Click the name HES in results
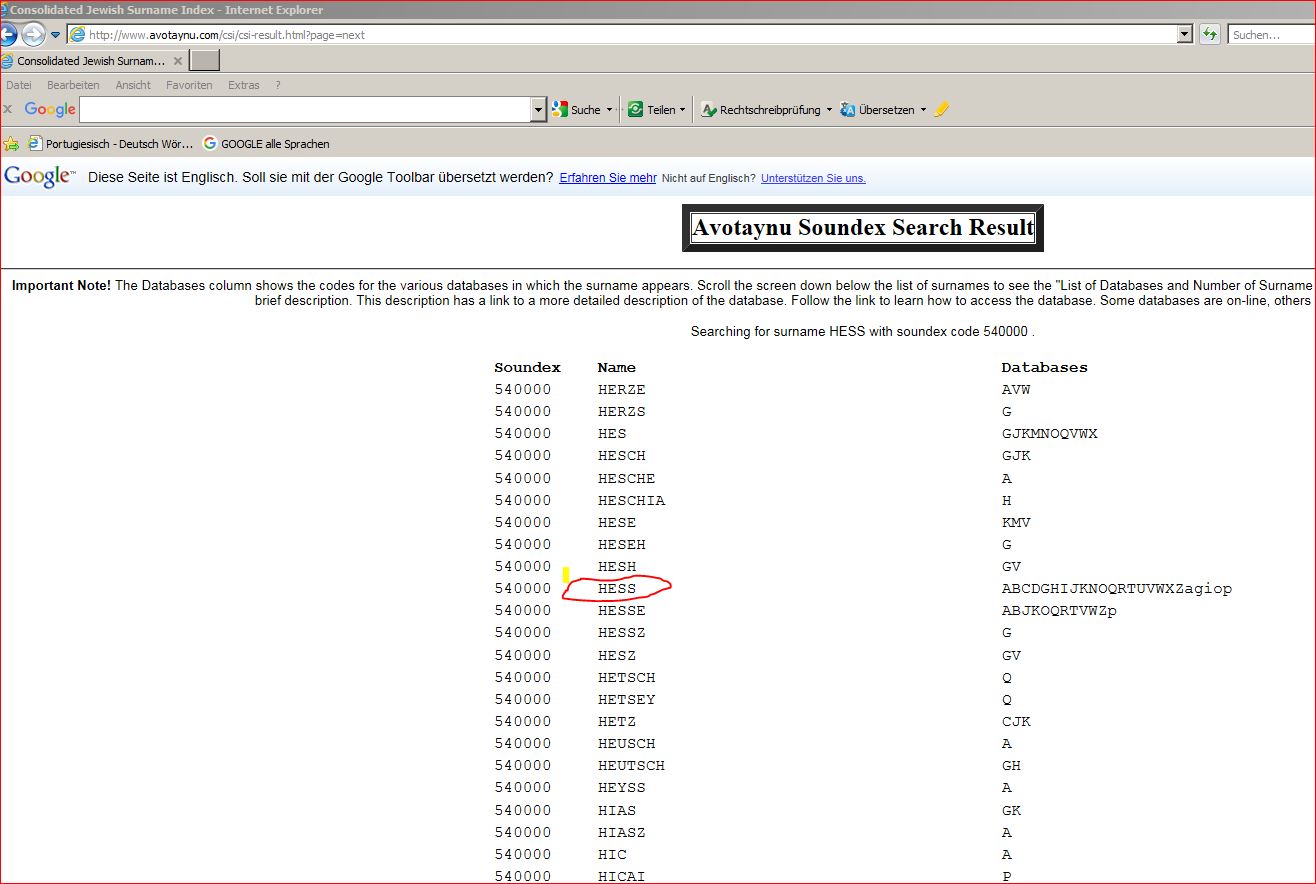 (x=612, y=433)
